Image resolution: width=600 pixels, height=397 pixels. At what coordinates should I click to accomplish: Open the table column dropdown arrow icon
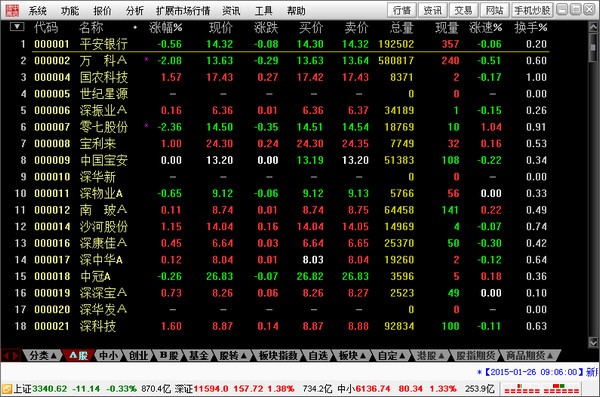17,27
